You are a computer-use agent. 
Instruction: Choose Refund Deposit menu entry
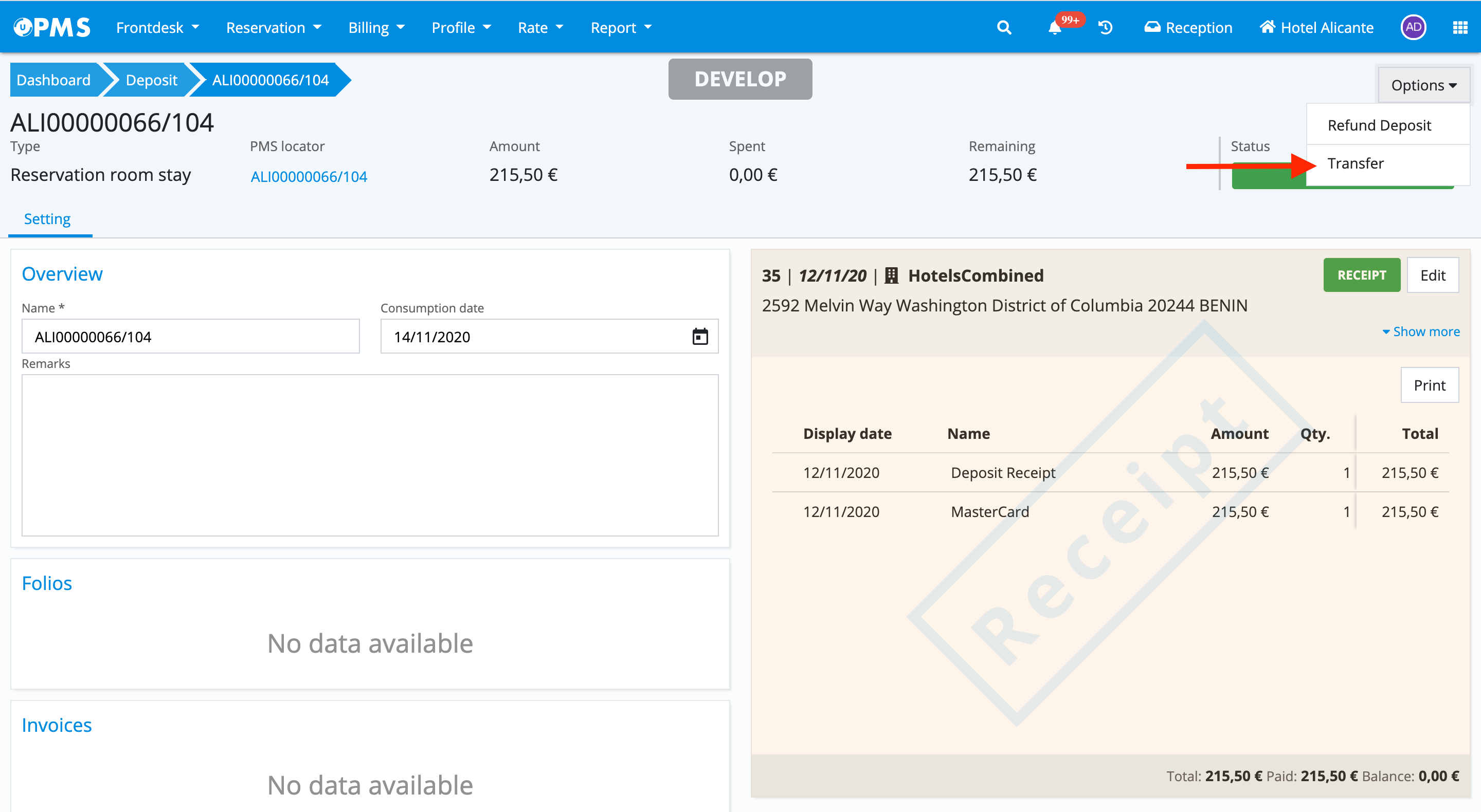(x=1379, y=125)
